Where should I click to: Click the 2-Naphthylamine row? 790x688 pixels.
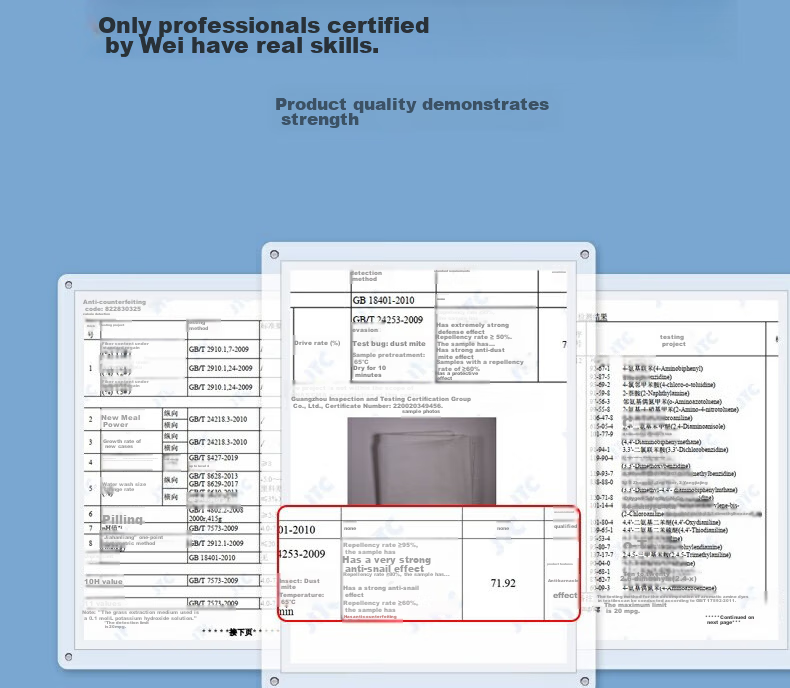(655, 393)
